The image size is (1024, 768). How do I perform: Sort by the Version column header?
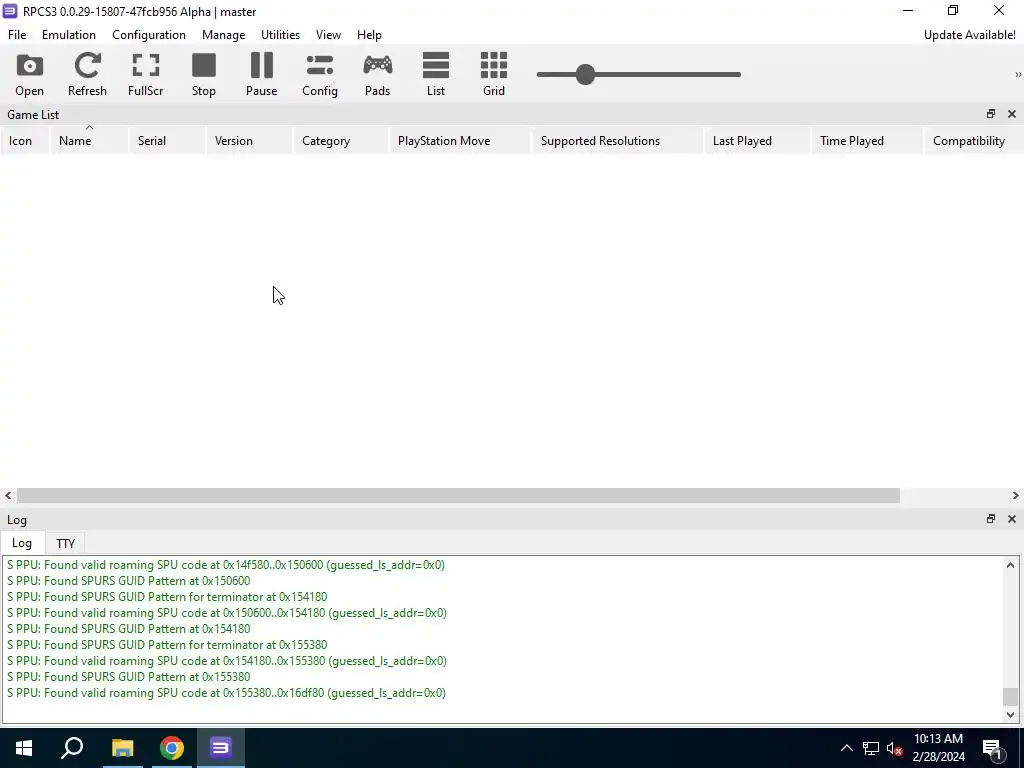click(249, 140)
